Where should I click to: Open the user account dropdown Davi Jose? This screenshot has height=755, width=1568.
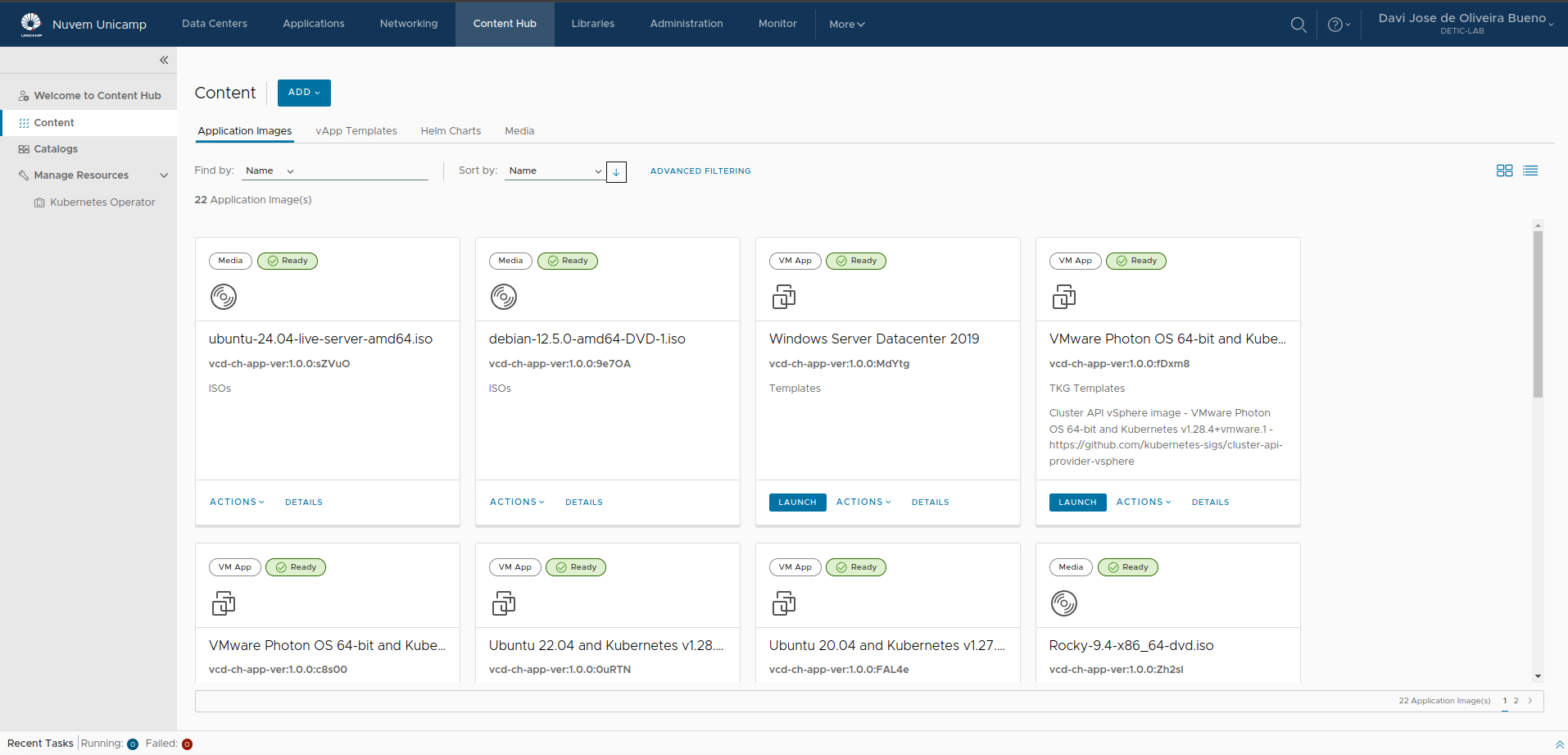pyautogui.click(x=1466, y=24)
